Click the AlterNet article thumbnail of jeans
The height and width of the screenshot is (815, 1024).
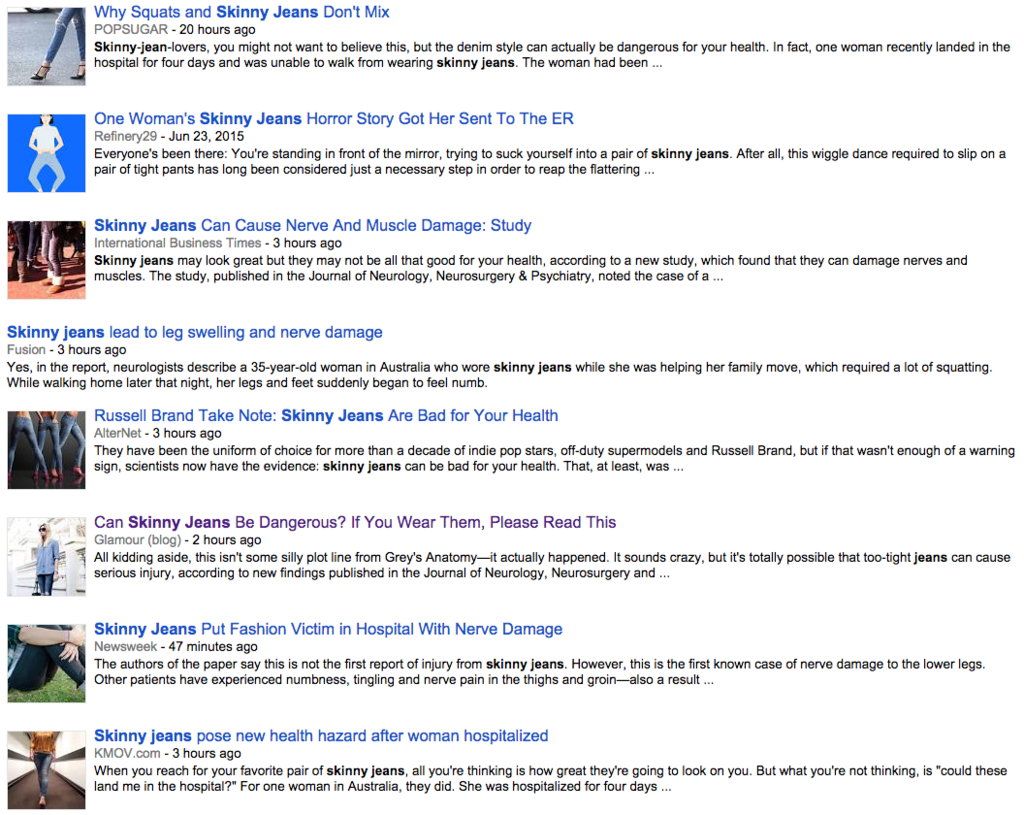[x=46, y=450]
